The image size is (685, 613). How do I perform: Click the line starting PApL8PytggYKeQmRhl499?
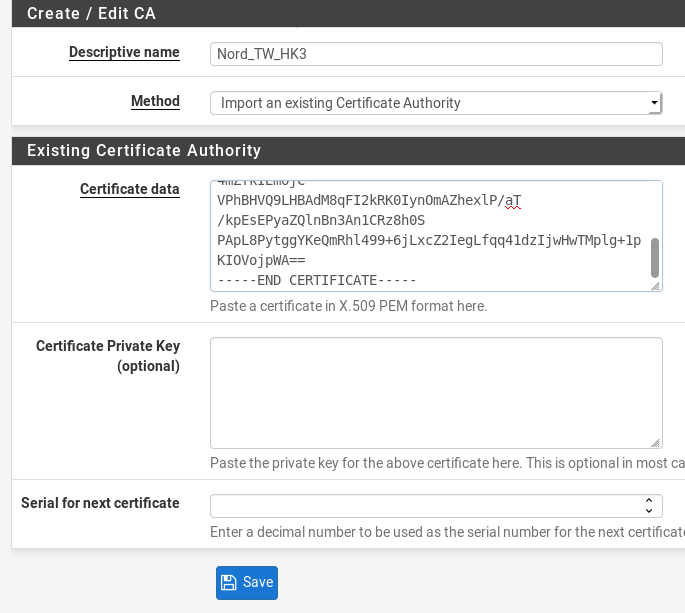tap(429, 241)
